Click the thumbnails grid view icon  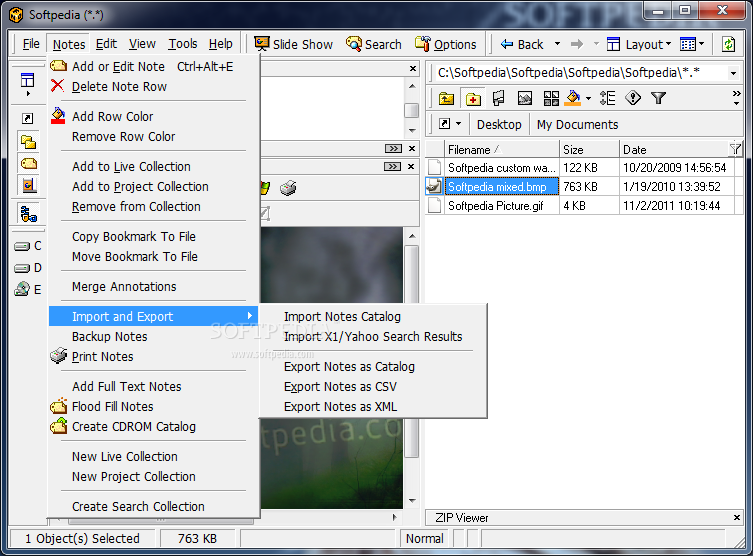[551, 98]
